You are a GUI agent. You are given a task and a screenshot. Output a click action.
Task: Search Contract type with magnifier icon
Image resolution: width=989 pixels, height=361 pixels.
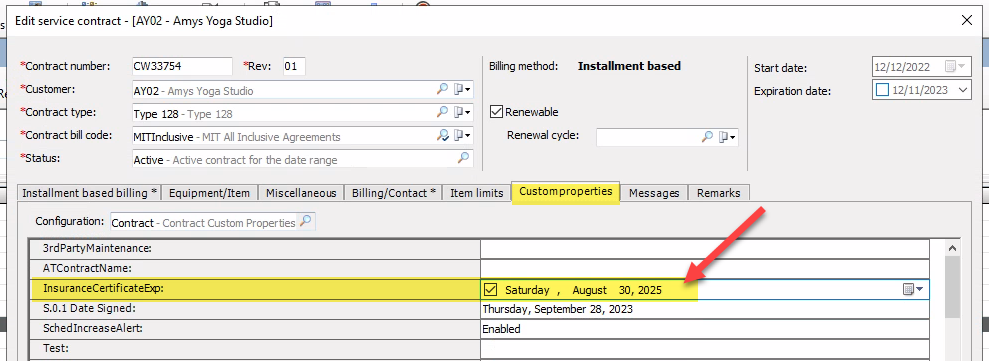[442, 113]
